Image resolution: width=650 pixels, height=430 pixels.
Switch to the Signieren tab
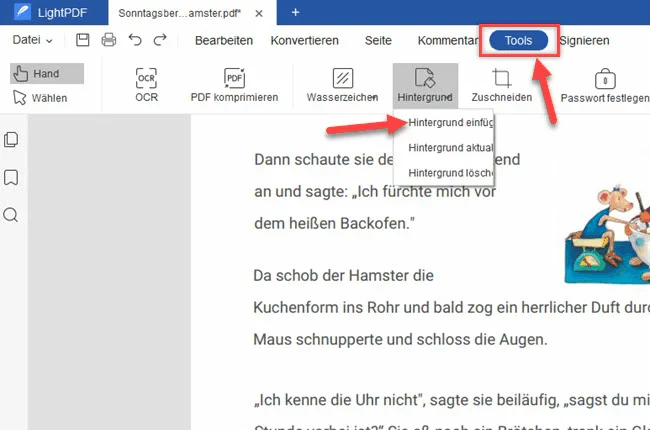click(x=584, y=40)
